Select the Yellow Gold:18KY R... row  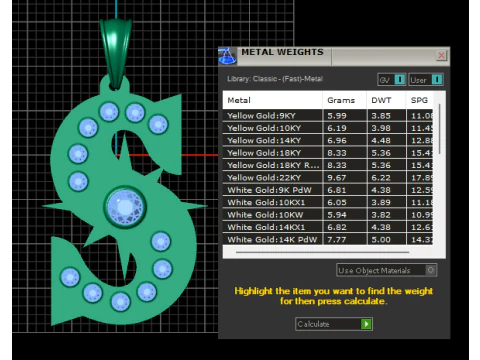[x=328, y=165]
